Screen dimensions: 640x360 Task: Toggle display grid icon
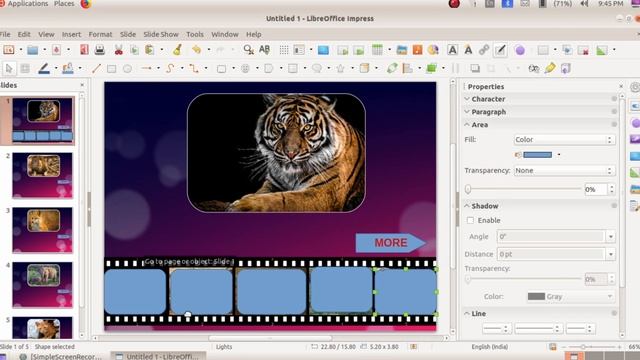pyautogui.click(x=284, y=50)
